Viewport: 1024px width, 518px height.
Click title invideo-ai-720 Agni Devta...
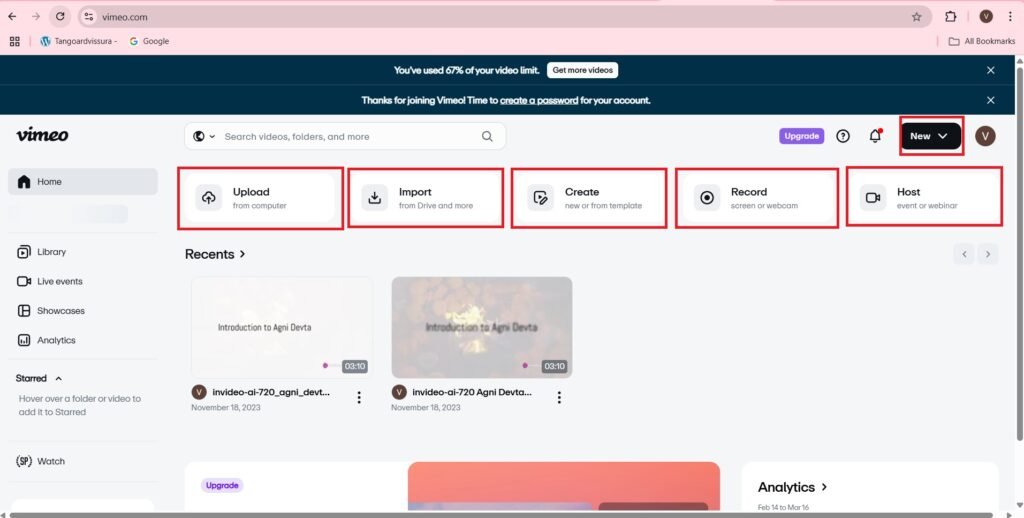[472, 392]
